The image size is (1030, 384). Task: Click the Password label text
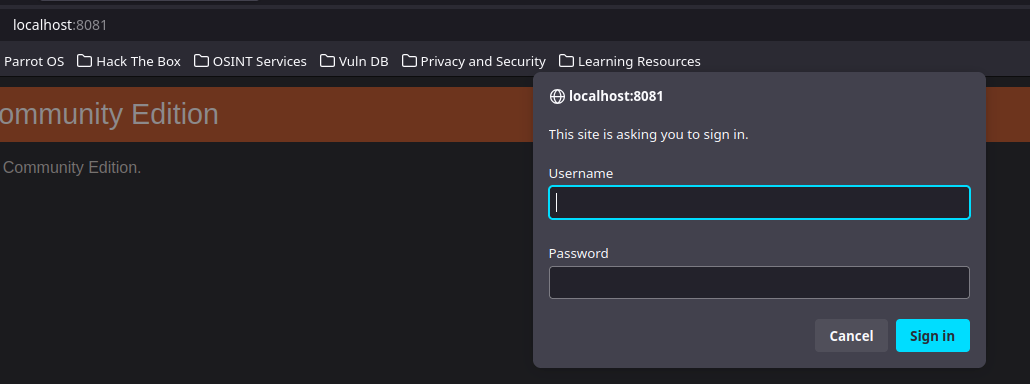[579, 253]
